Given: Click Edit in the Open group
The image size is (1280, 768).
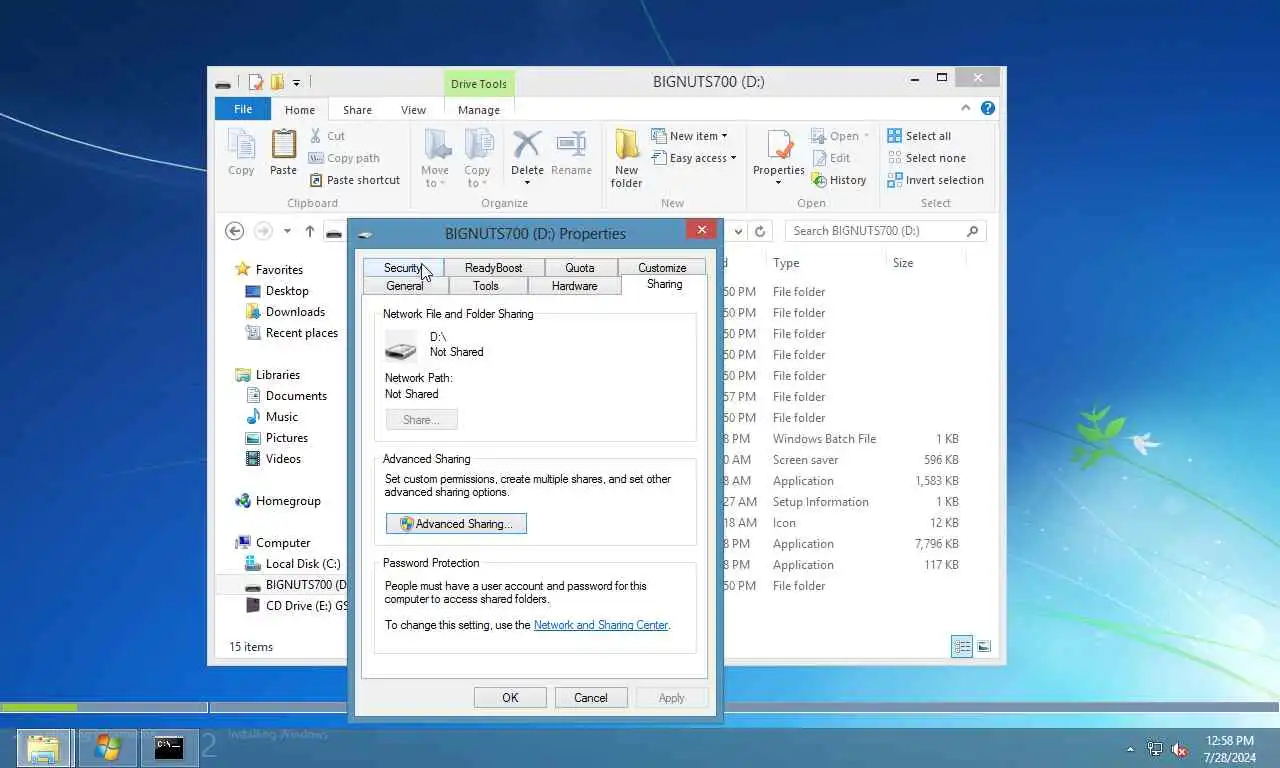Looking at the screenshot, I should tap(831, 158).
